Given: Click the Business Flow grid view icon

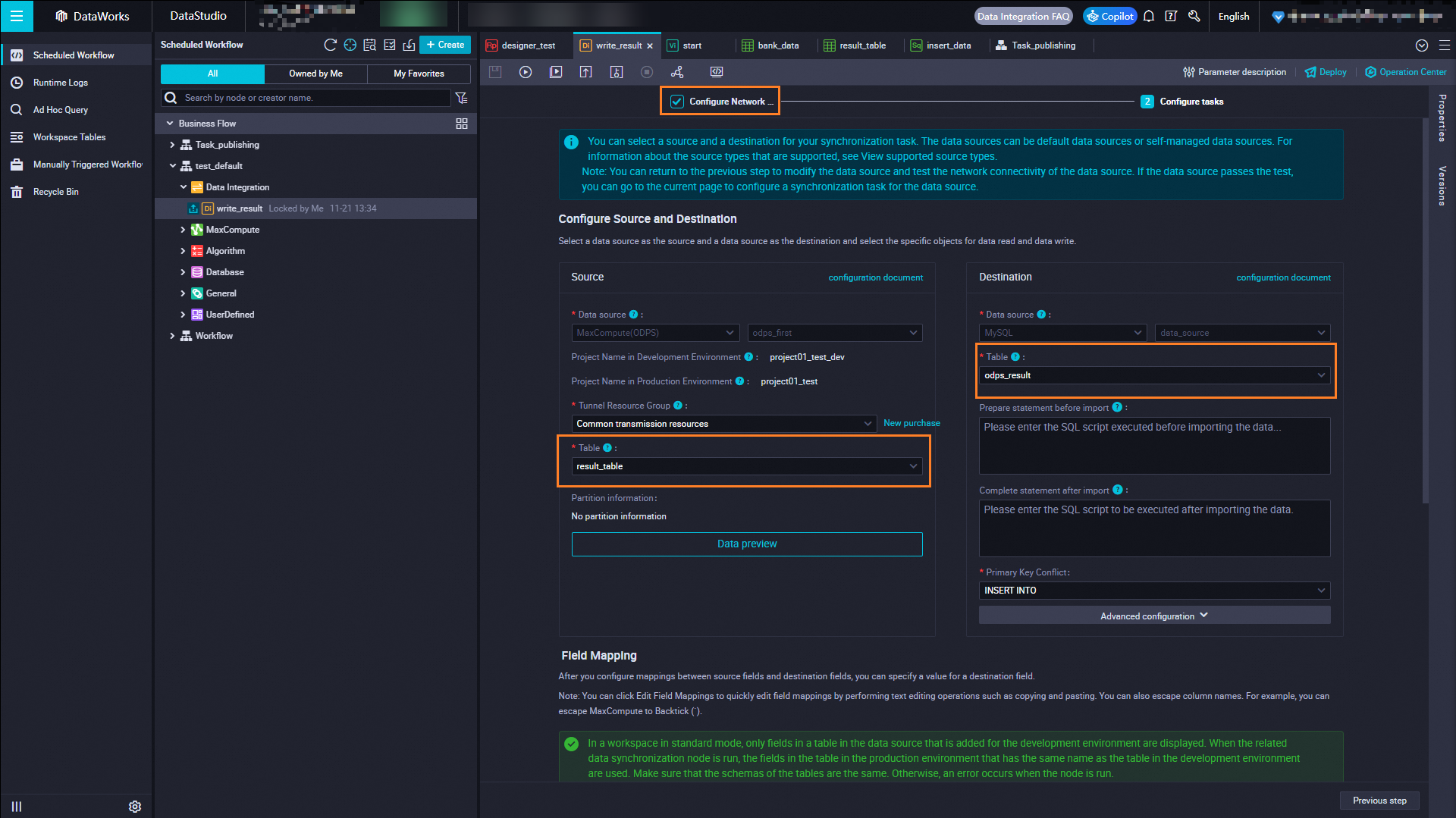Looking at the screenshot, I should (x=461, y=124).
